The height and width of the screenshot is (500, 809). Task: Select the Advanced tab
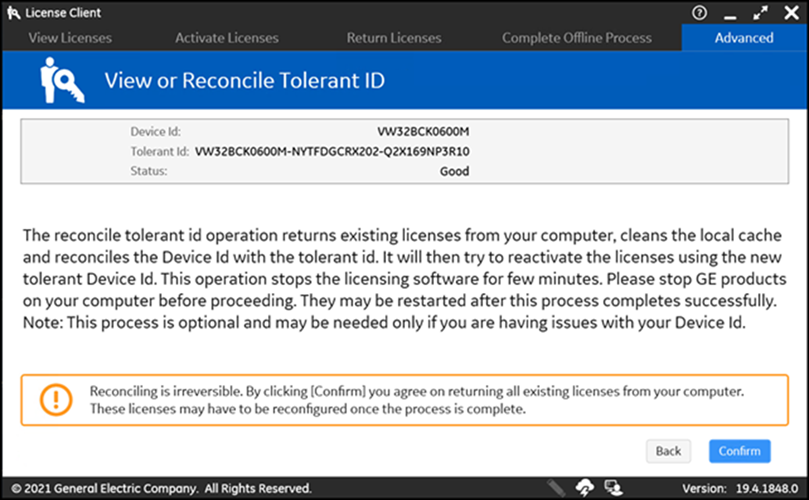click(x=744, y=38)
